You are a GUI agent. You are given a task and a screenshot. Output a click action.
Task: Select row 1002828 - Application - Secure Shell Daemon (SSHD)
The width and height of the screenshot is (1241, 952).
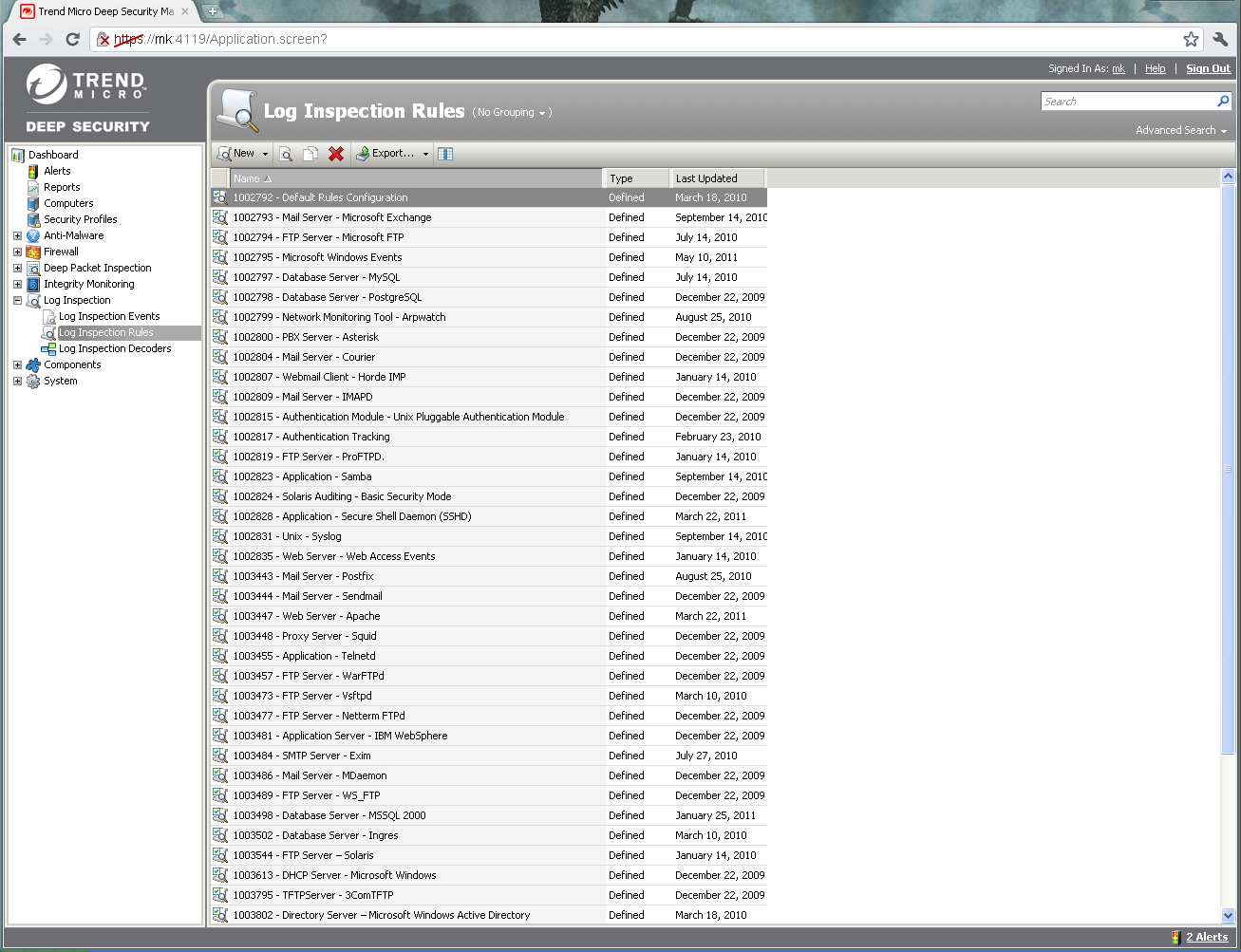coord(489,516)
